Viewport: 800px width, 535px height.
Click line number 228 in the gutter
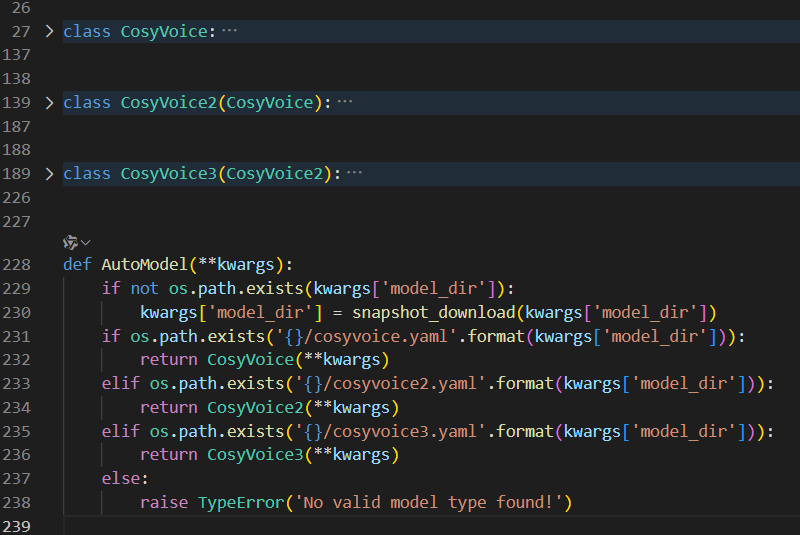click(18, 265)
